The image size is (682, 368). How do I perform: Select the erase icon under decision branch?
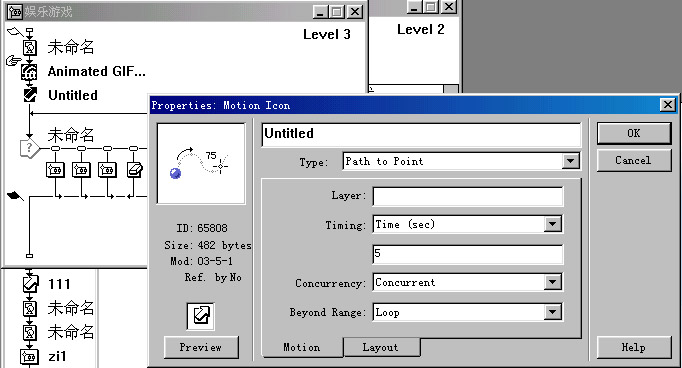134,170
